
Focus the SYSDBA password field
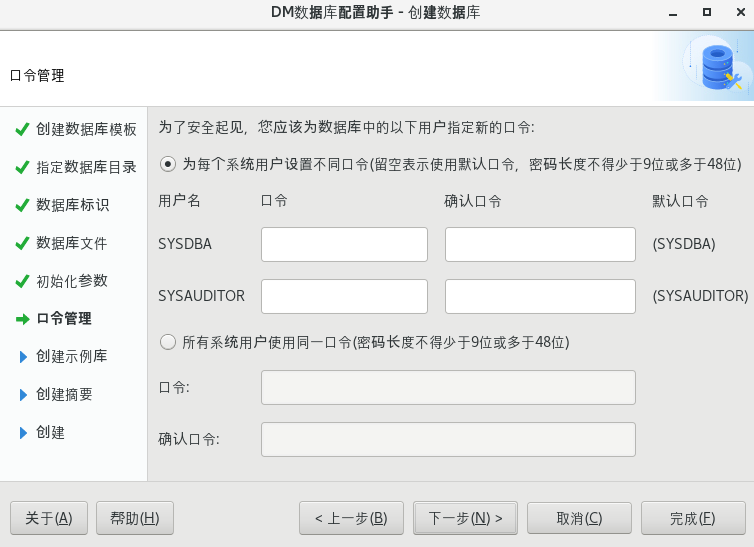[344, 244]
